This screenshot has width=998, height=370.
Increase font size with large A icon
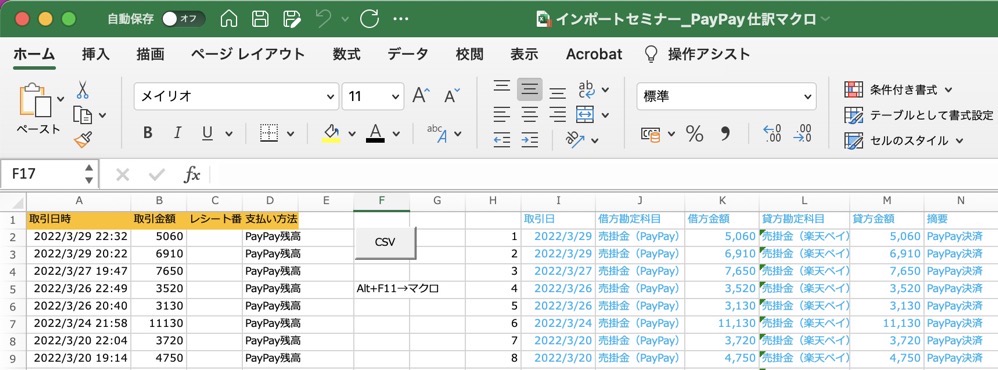(421, 96)
